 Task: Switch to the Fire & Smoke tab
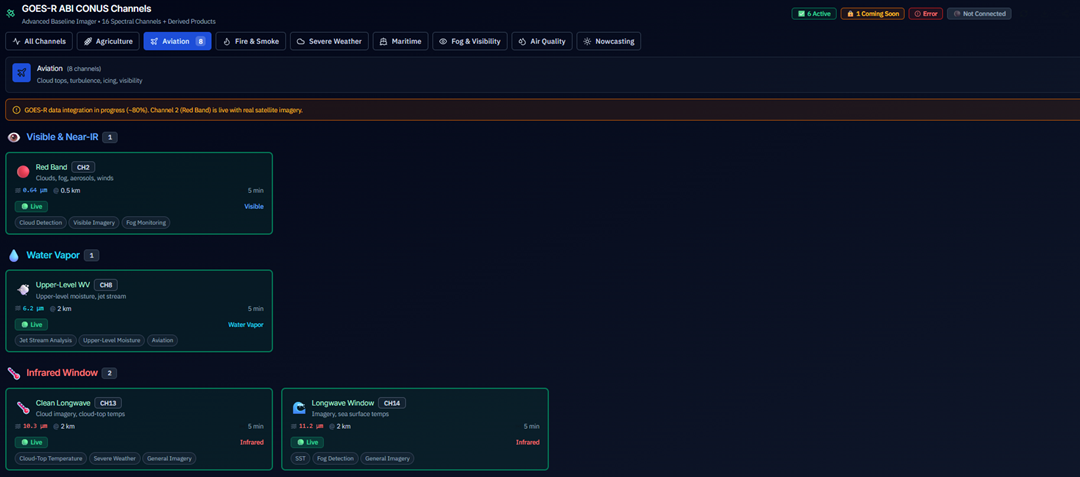tap(250, 41)
